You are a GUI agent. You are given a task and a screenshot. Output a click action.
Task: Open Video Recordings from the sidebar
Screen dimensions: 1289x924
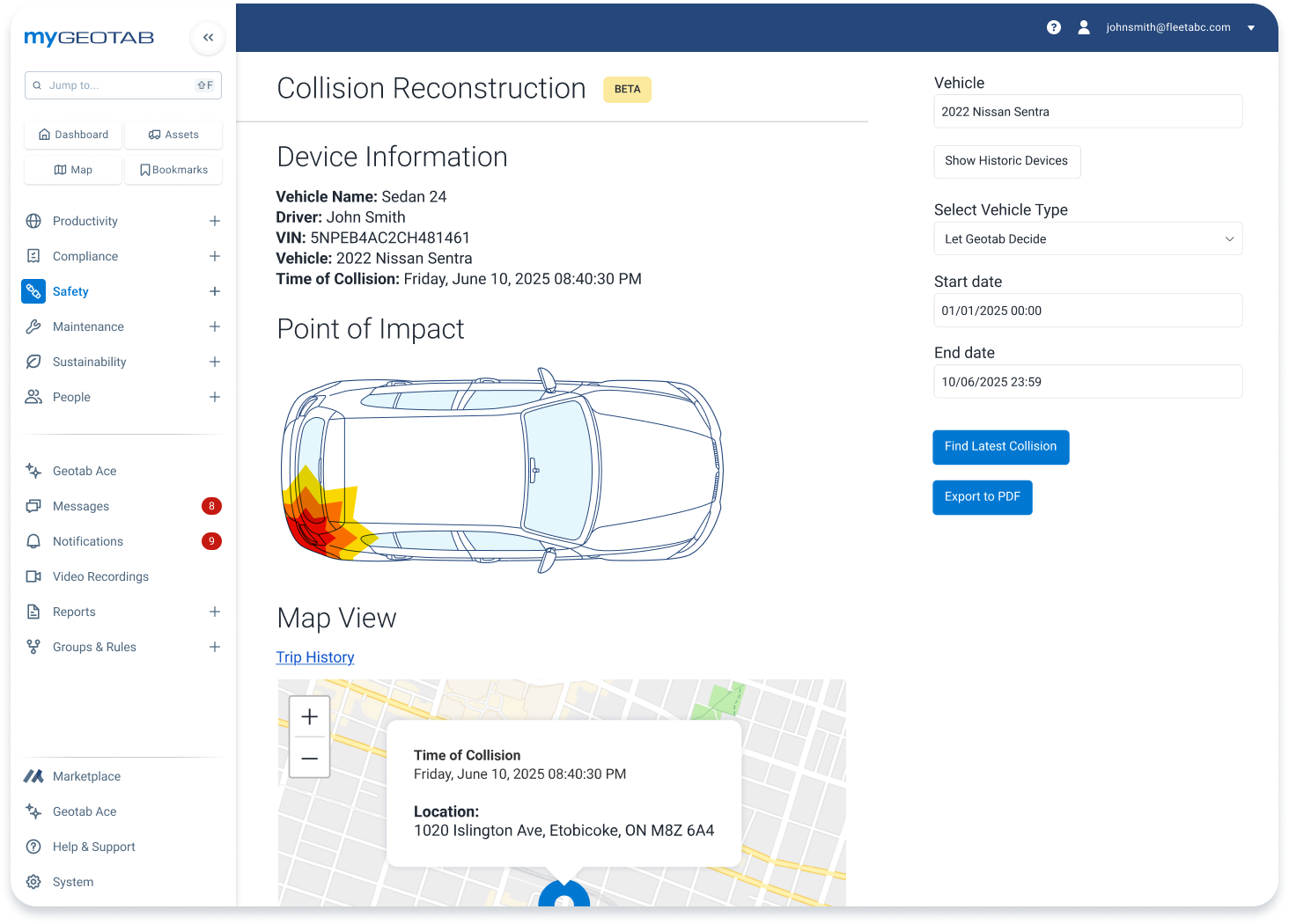coord(100,576)
